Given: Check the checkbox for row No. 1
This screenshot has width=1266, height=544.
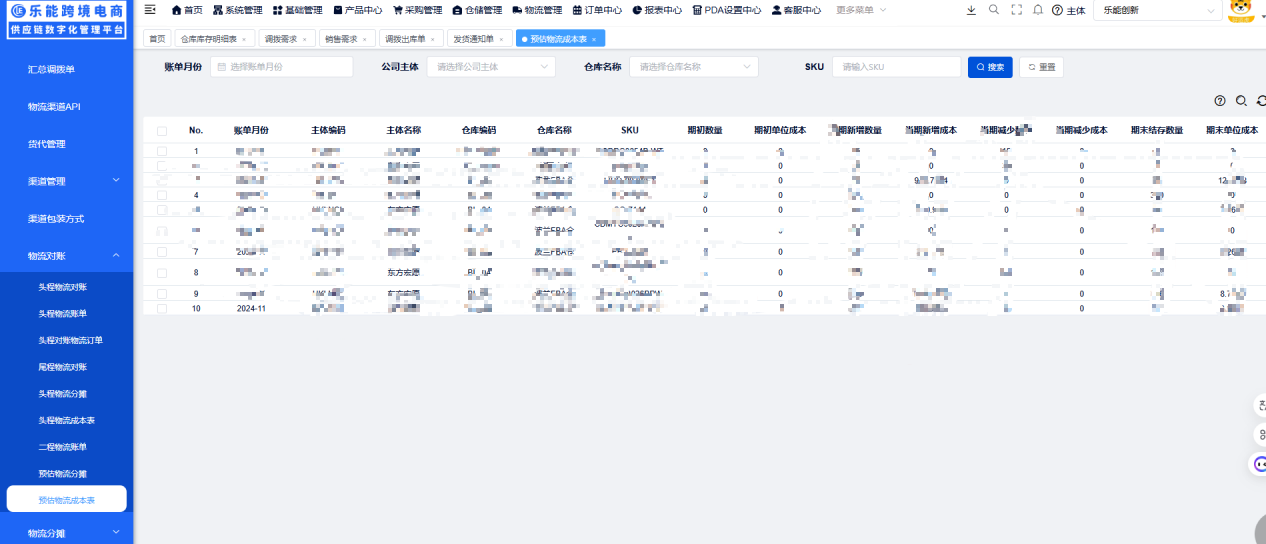Looking at the screenshot, I should pyautogui.click(x=162, y=152).
